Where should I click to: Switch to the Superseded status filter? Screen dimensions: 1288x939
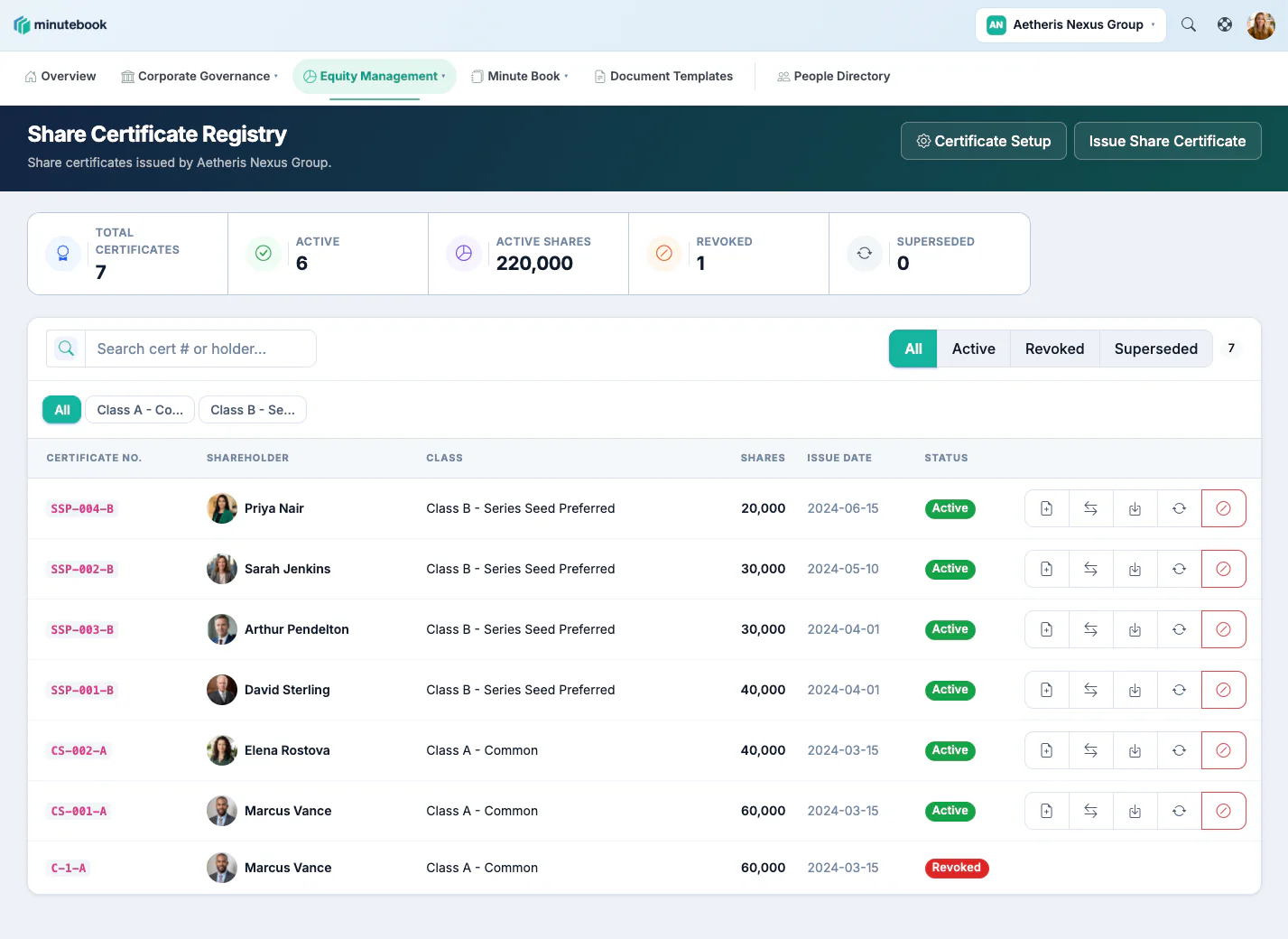[1155, 349]
